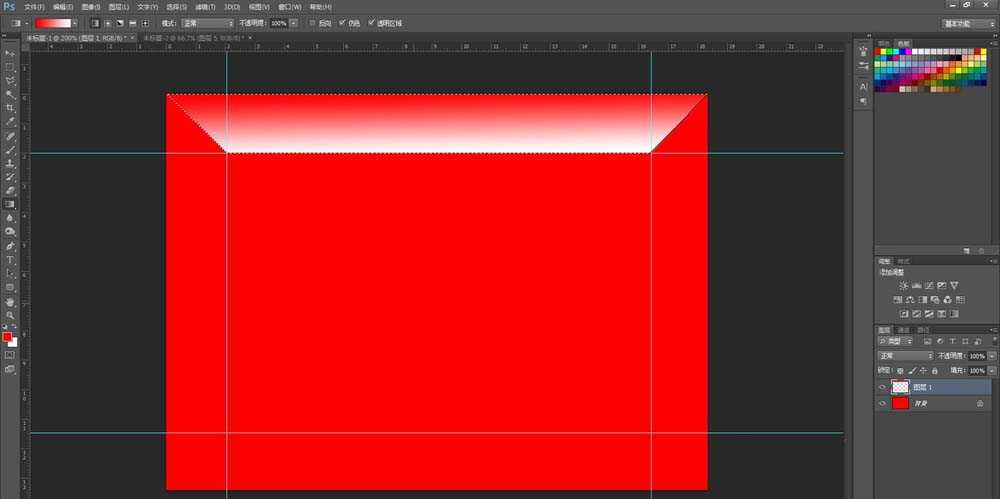Select the Horizontal Type tool

pos(10,259)
